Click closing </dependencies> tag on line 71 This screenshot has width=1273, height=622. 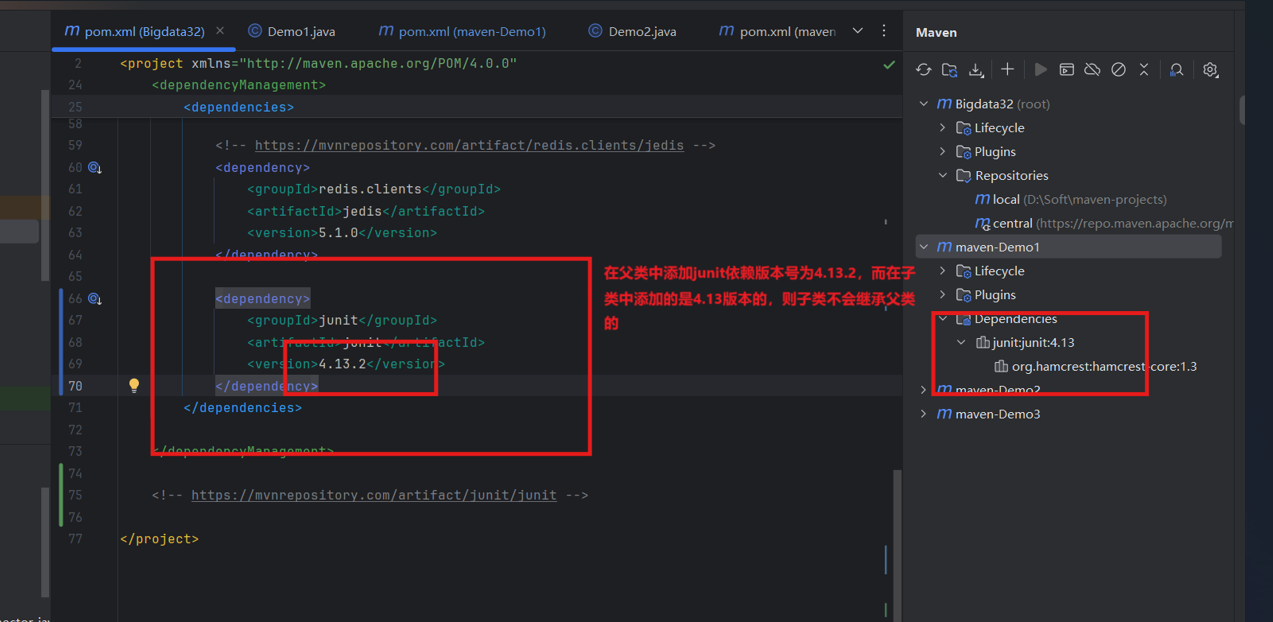[243, 408]
